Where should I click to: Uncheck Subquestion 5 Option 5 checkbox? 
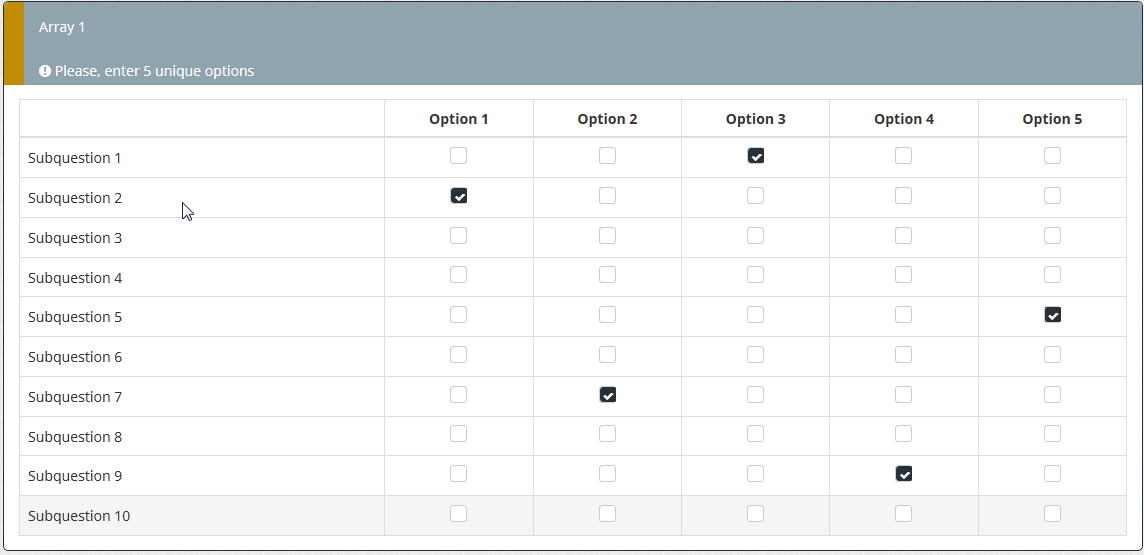tap(1052, 315)
